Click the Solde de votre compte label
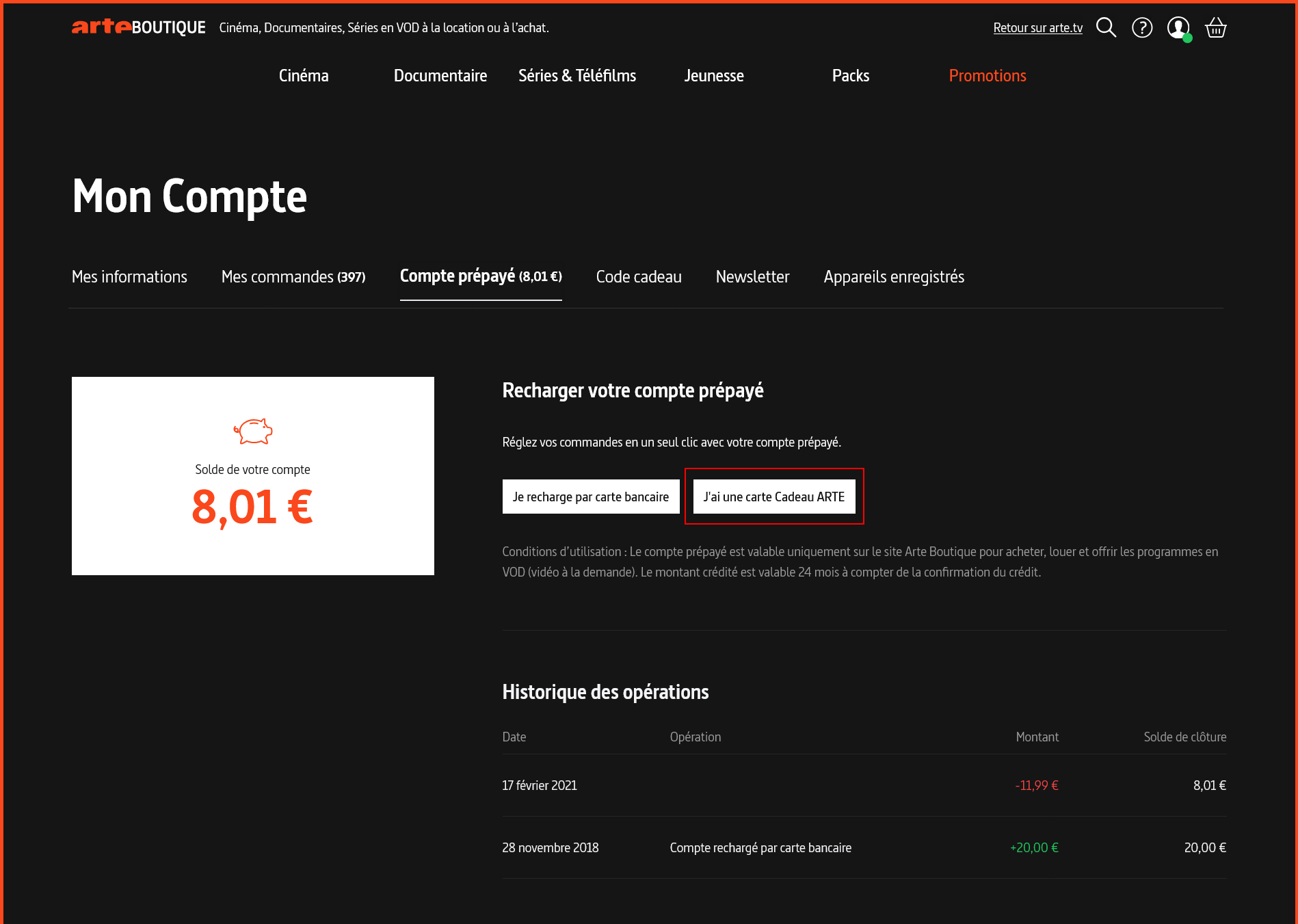Screen dimensions: 1298x924 (252, 470)
